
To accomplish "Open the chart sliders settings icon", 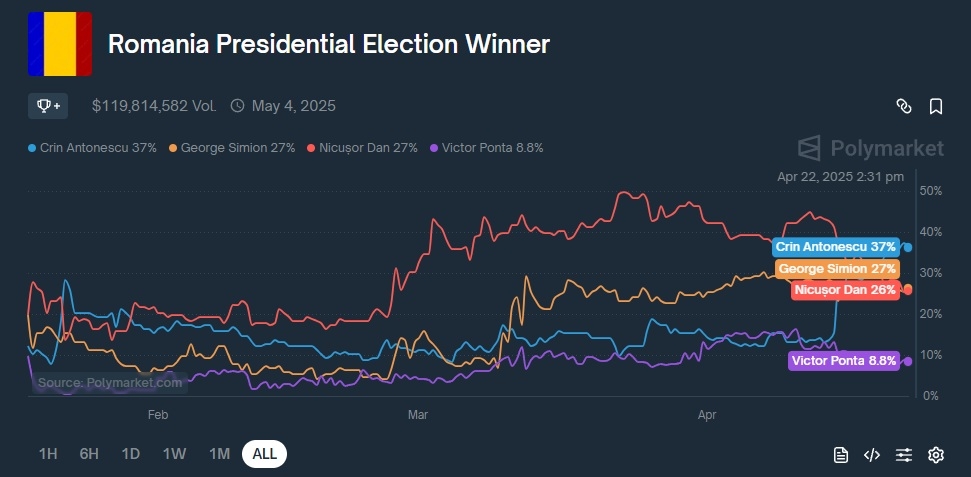I will pos(904,455).
